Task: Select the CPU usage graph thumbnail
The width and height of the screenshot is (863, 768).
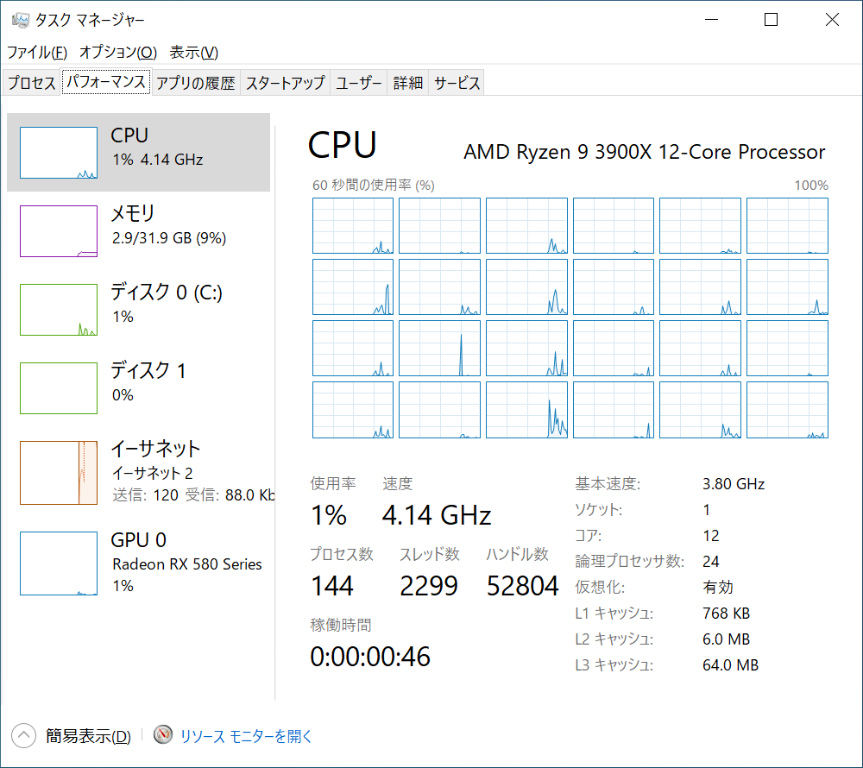Action: [59, 152]
